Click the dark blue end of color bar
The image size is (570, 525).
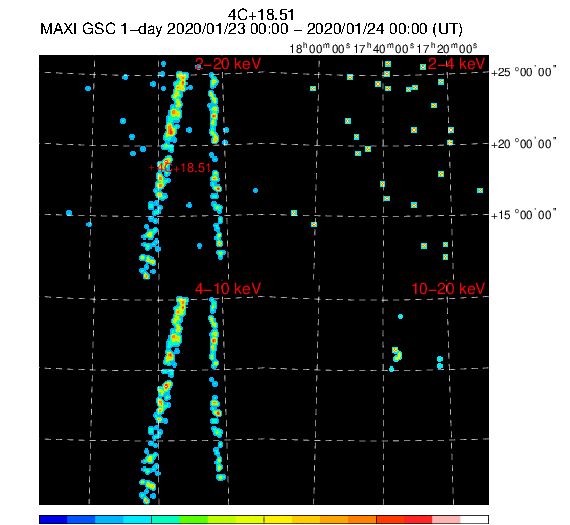click(x=53, y=519)
